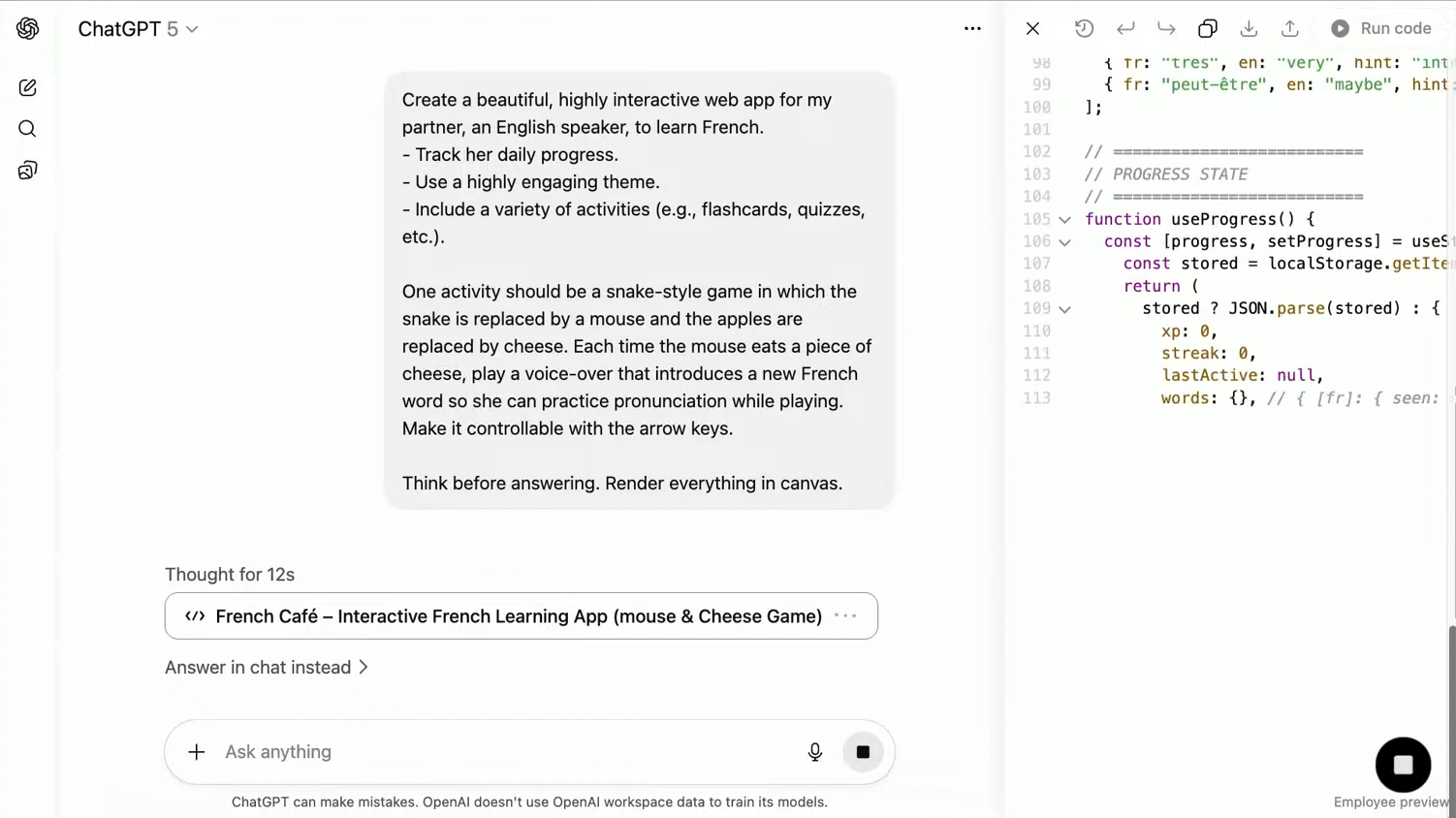
Task: Share the canvas with the upload icon
Action: pos(1289,29)
